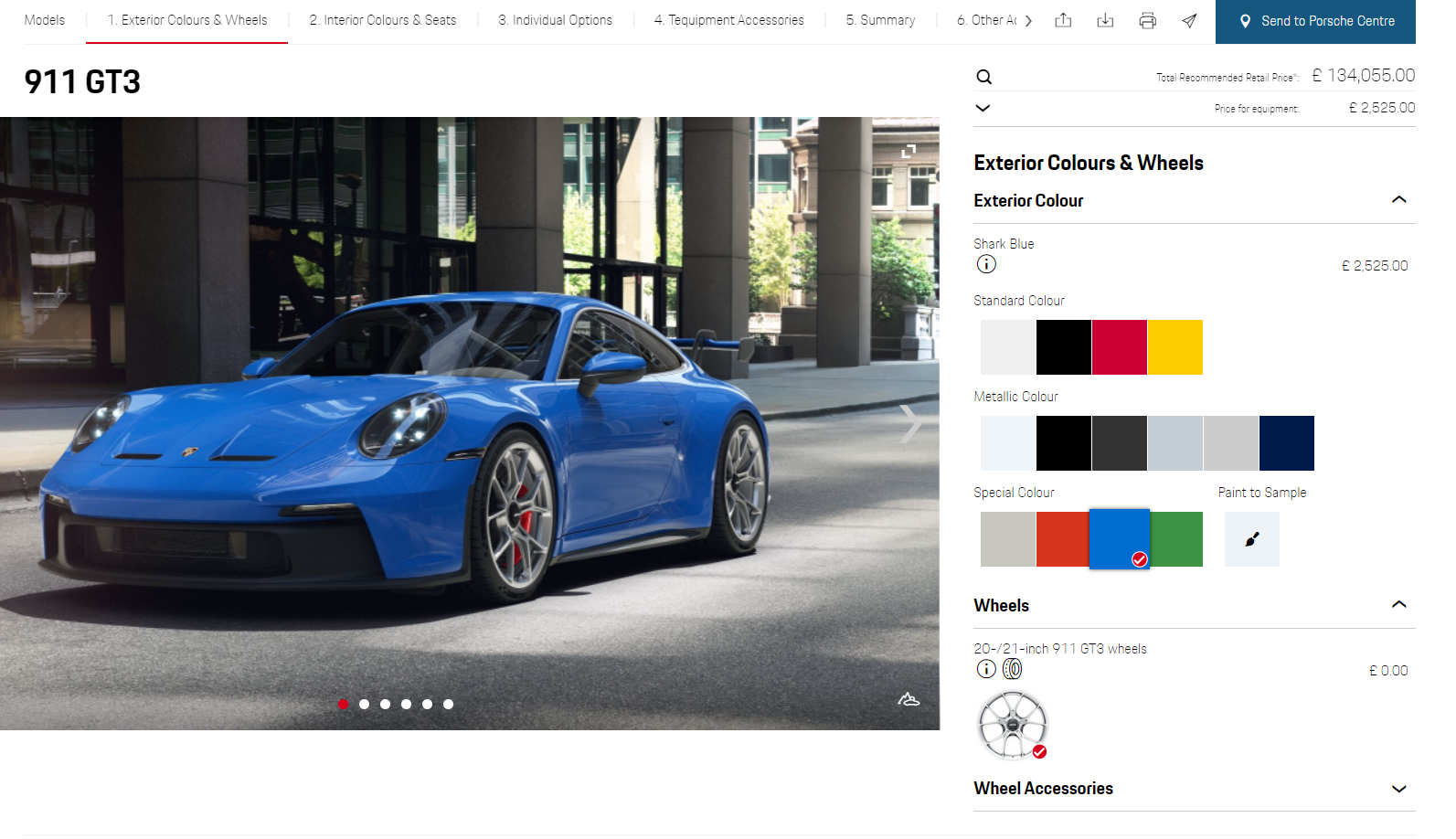Select third image carousel dot
Image resolution: width=1456 pixels, height=839 pixels.
coord(385,704)
